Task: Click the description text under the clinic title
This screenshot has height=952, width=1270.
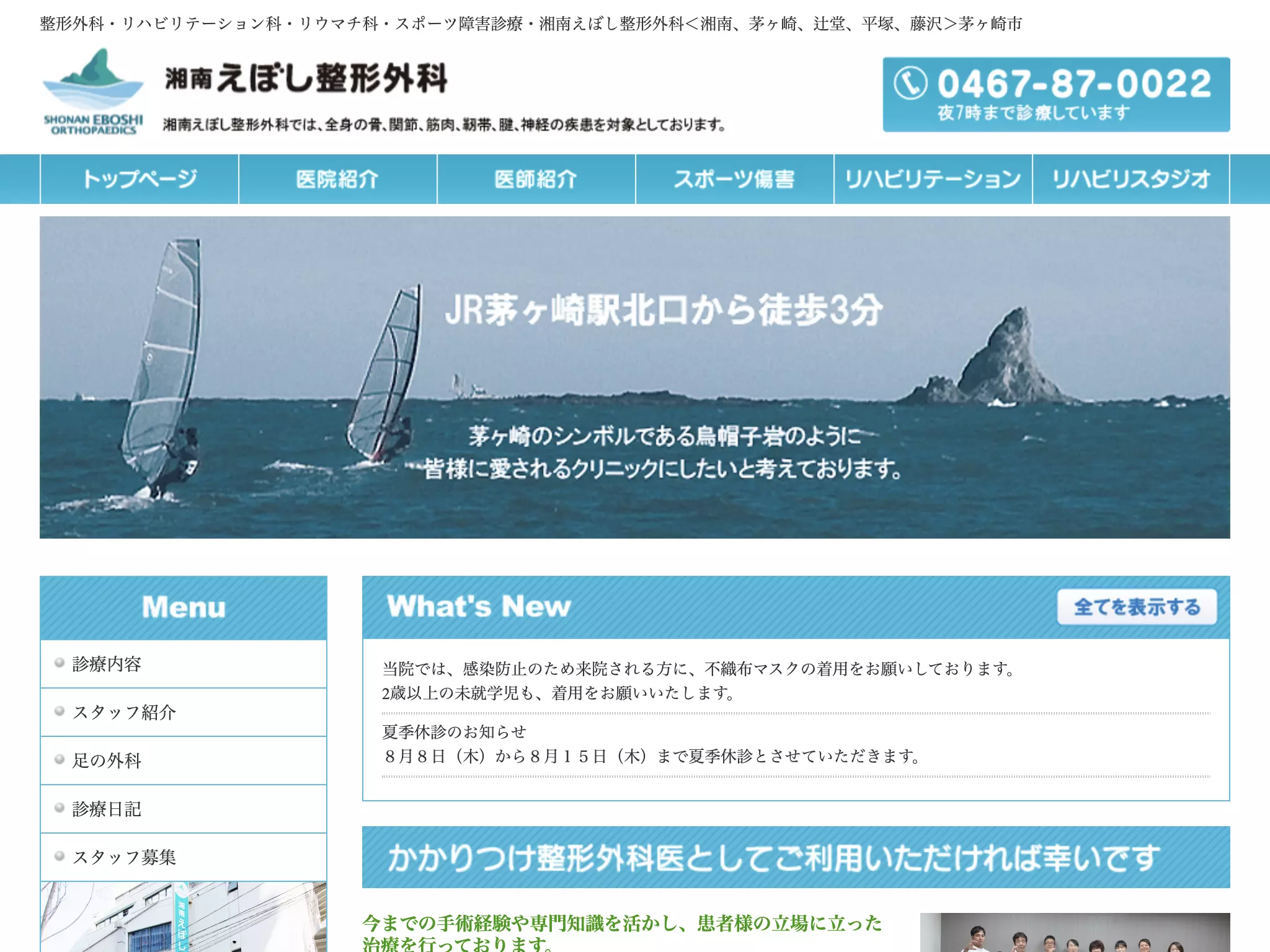Action: tap(444, 125)
